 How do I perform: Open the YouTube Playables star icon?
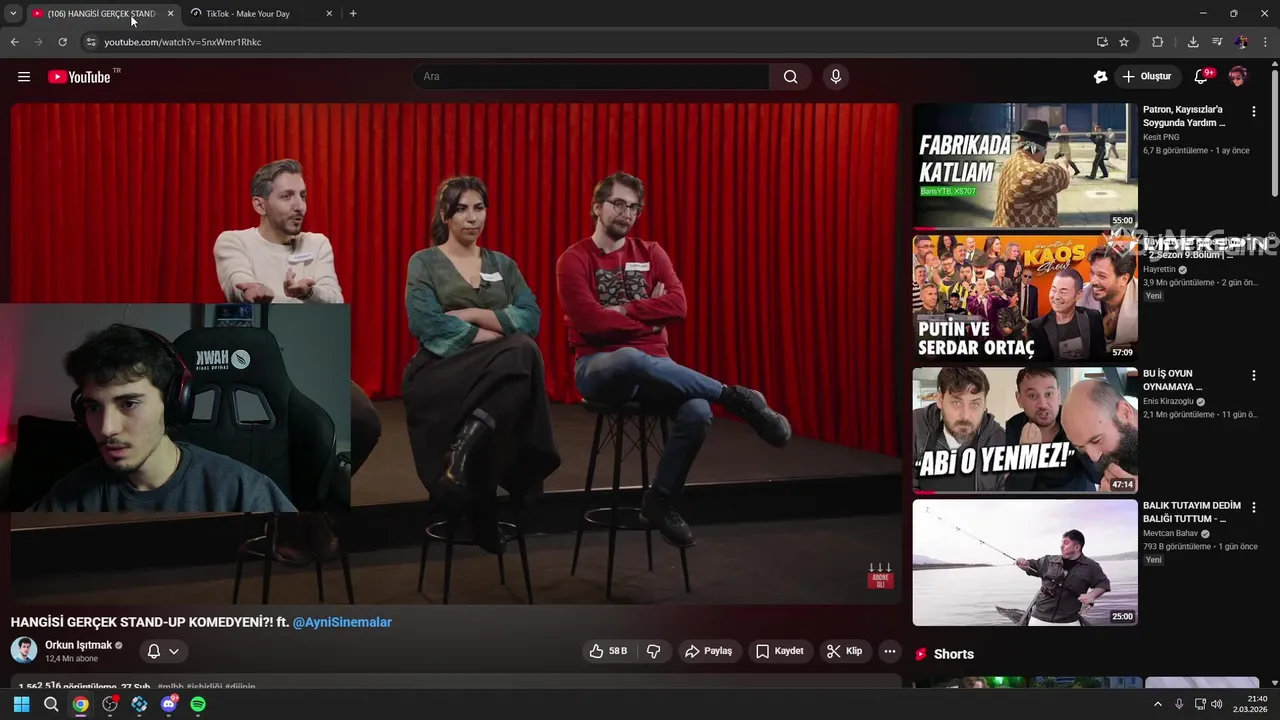pos(1100,77)
